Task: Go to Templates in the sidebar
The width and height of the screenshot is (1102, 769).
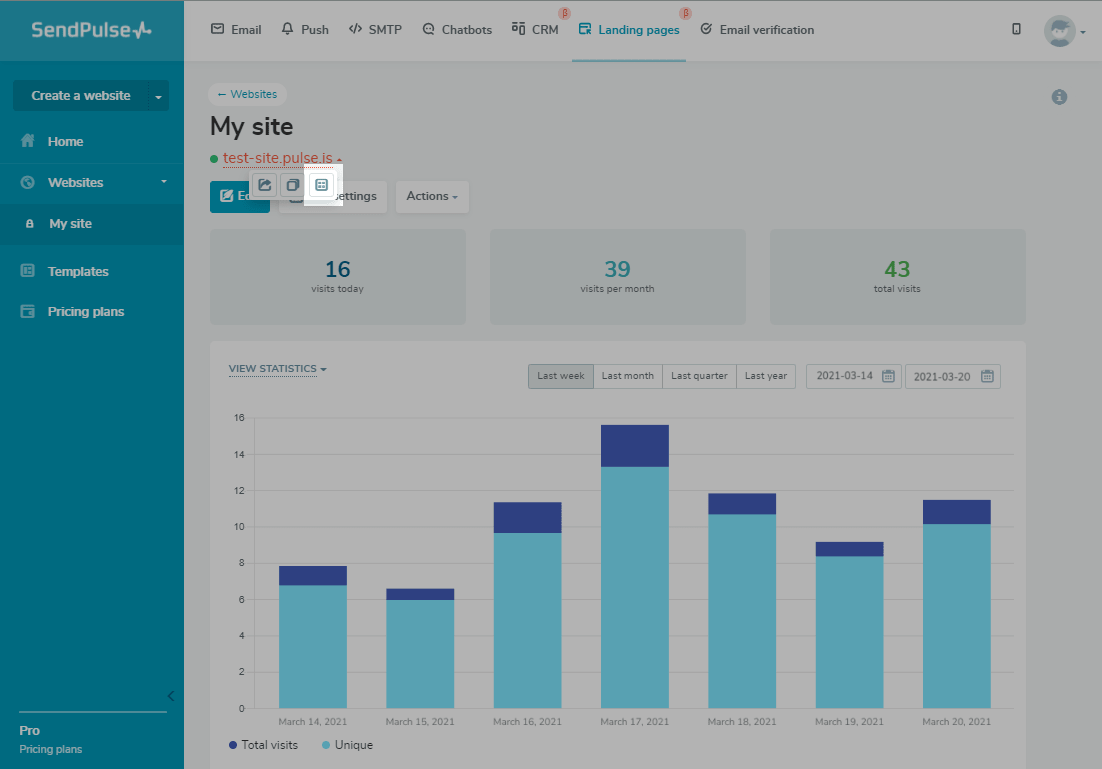Action: 78,271
